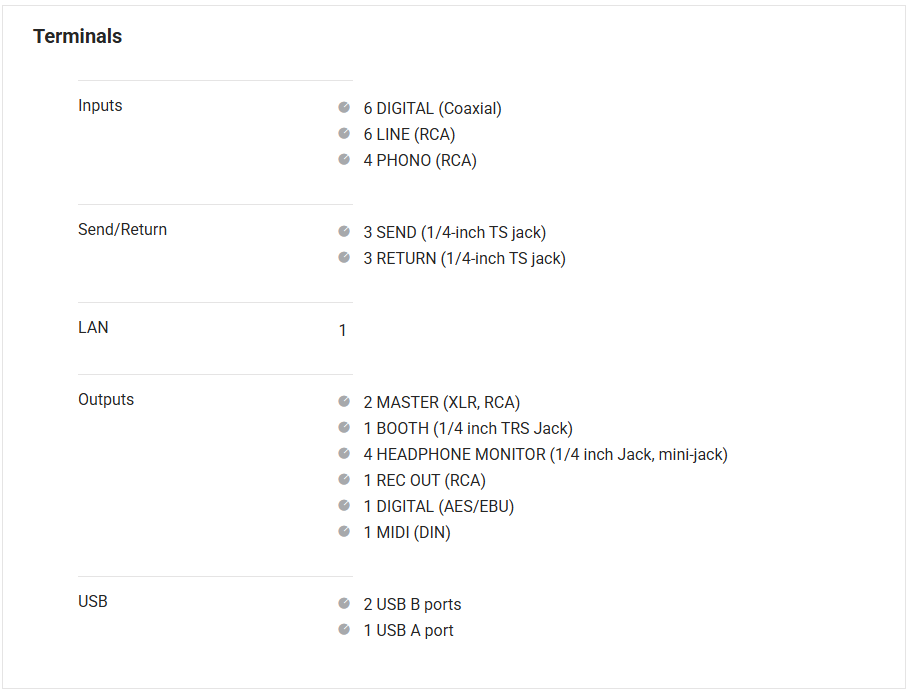This screenshot has height=695, width=909.
Task: Click the Inputs row label
Action: (100, 106)
